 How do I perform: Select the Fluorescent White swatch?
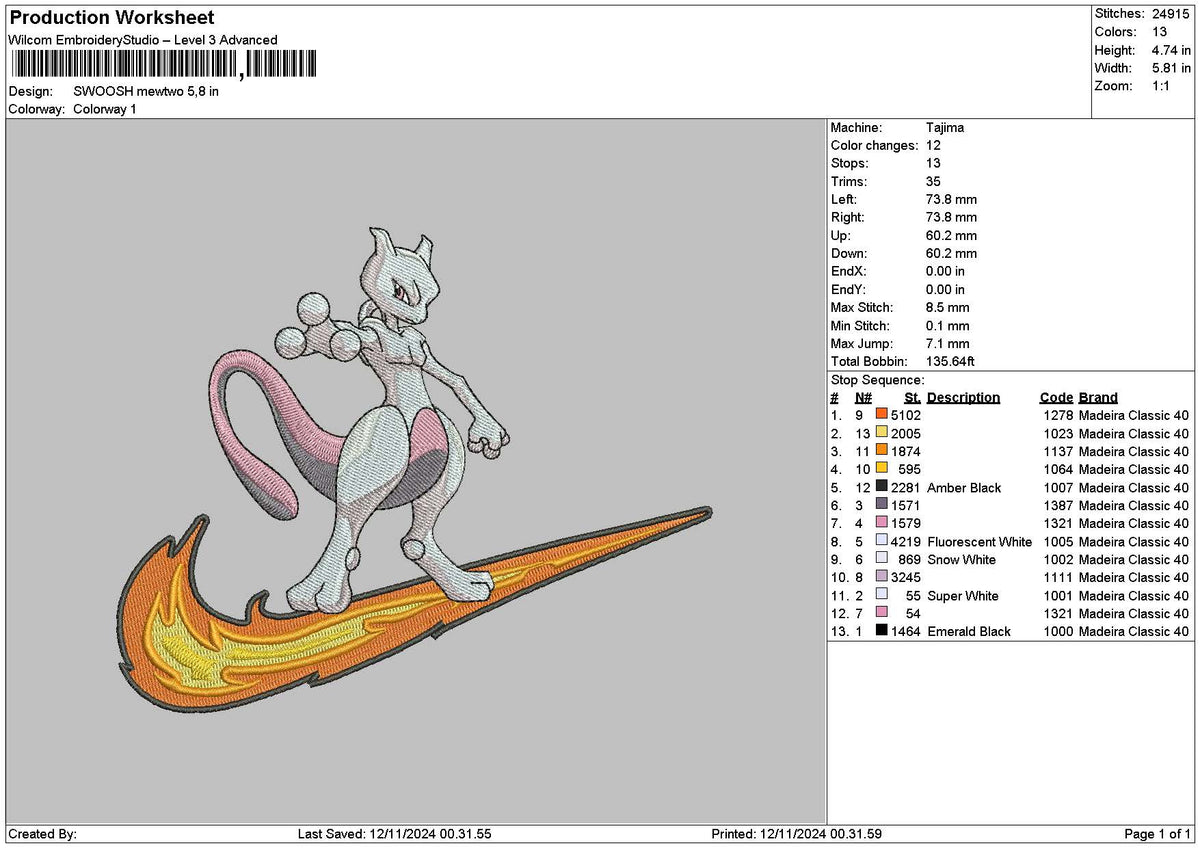(x=882, y=541)
